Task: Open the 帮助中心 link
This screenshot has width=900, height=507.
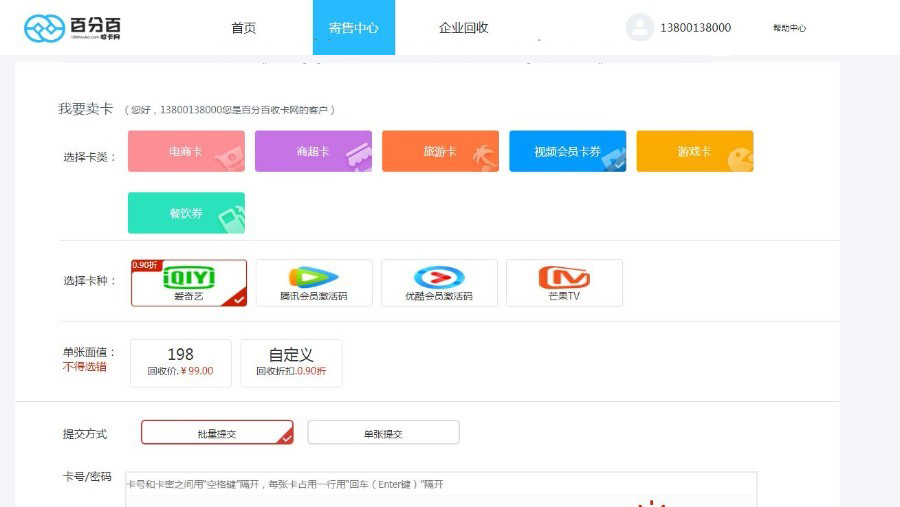Action: coord(789,28)
